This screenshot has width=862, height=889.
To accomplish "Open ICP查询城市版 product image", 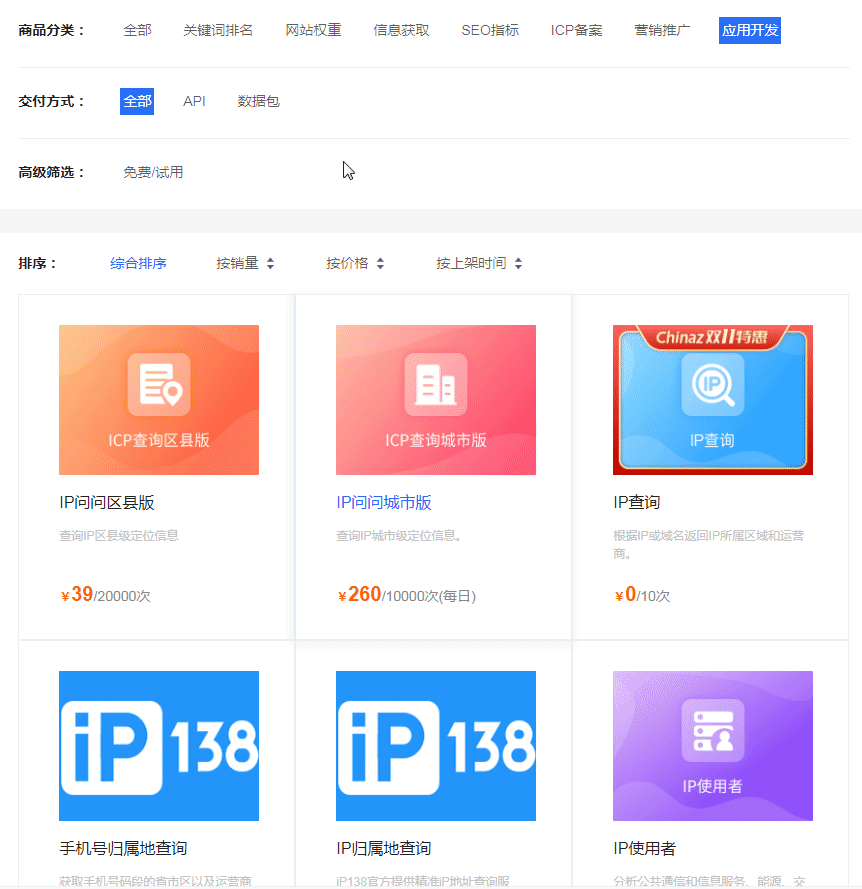I will pos(436,400).
